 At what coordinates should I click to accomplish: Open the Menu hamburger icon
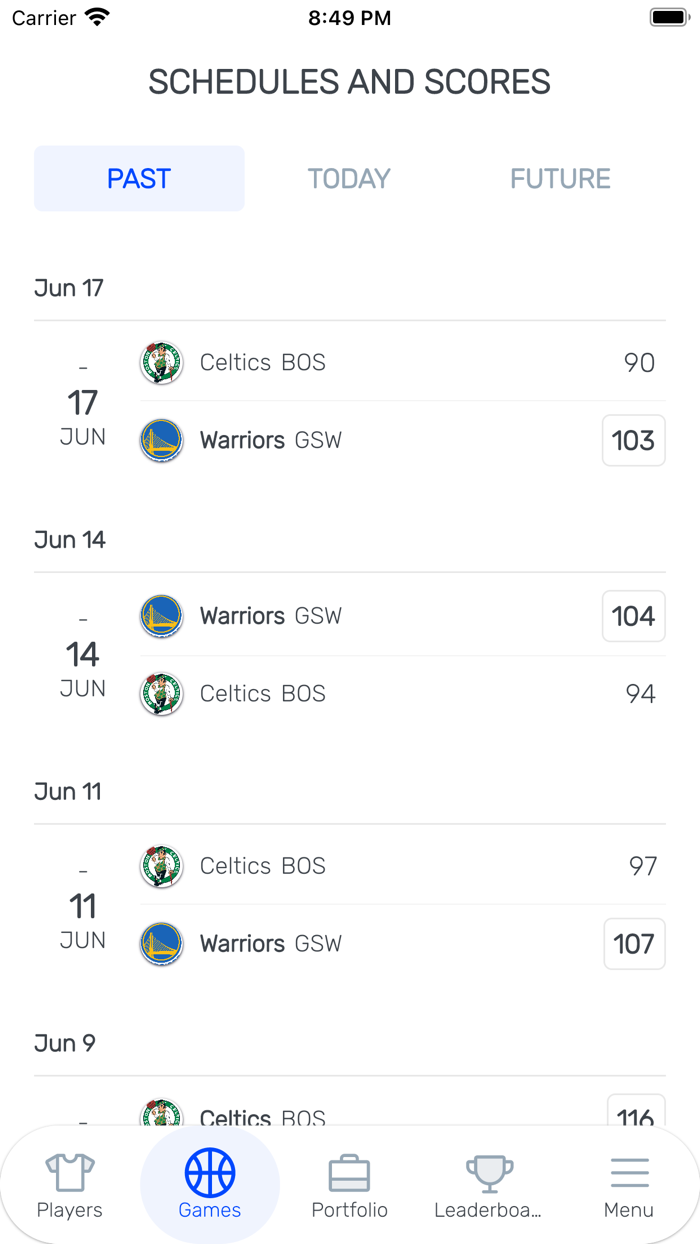[629, 1174]
